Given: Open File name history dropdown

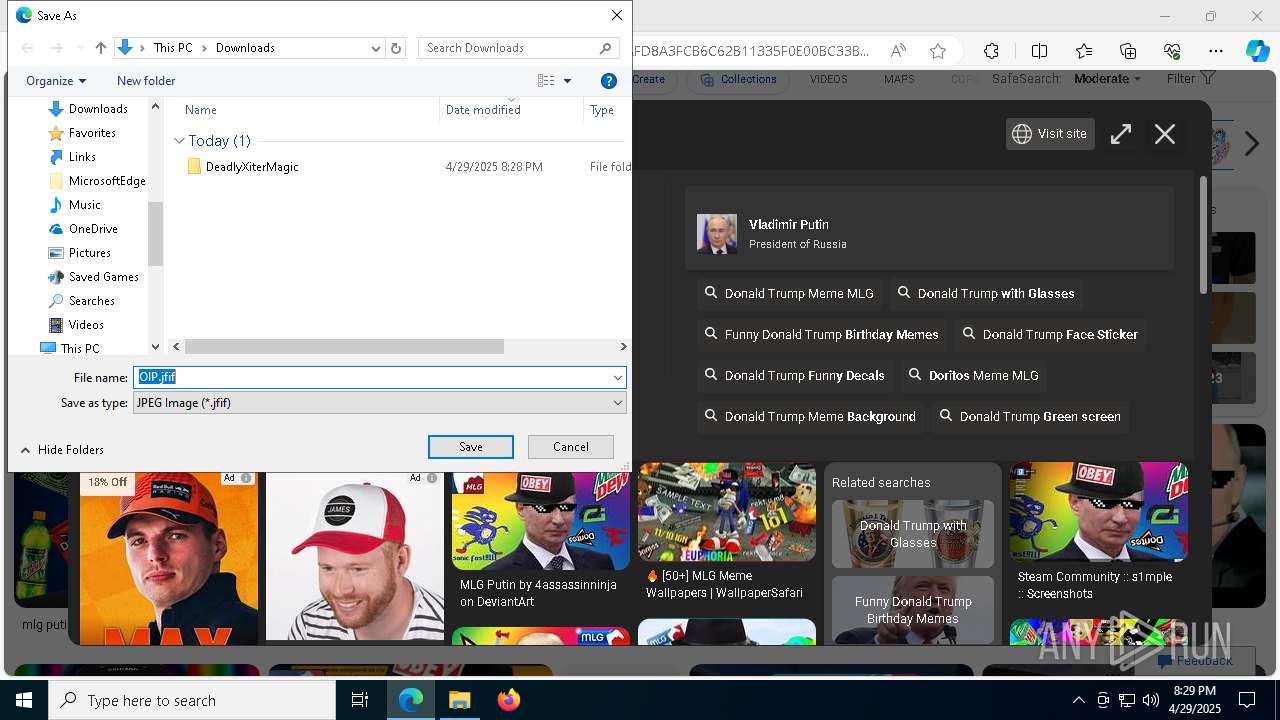Looking at the screenshot, I should point(618,378).
